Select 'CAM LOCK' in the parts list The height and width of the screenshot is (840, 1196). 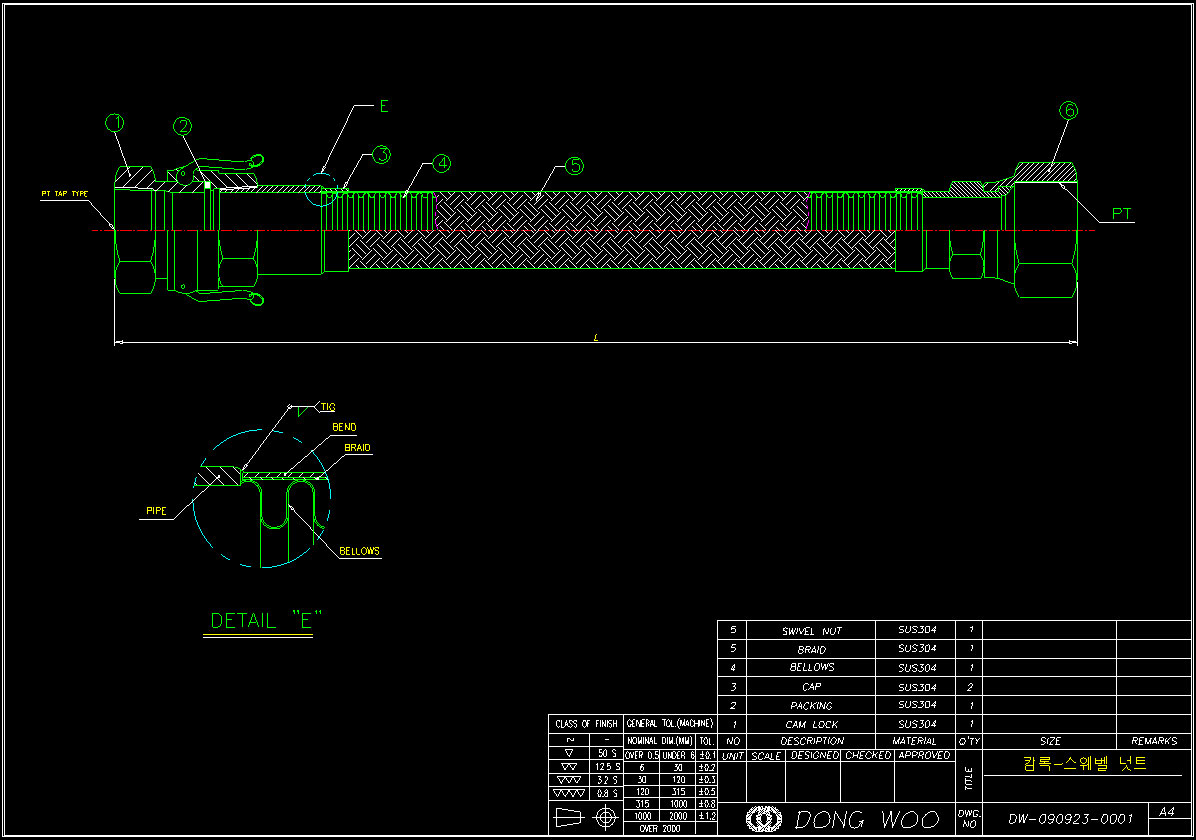tap(812, 724)
